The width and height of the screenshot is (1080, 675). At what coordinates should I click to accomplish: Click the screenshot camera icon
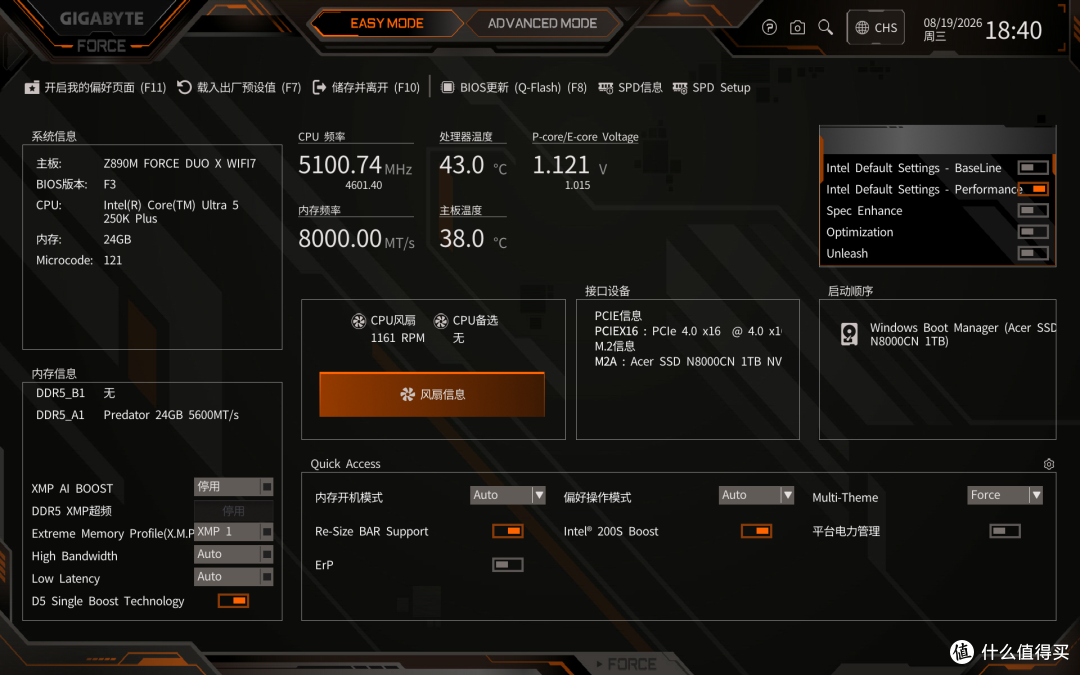click(797, 28)
